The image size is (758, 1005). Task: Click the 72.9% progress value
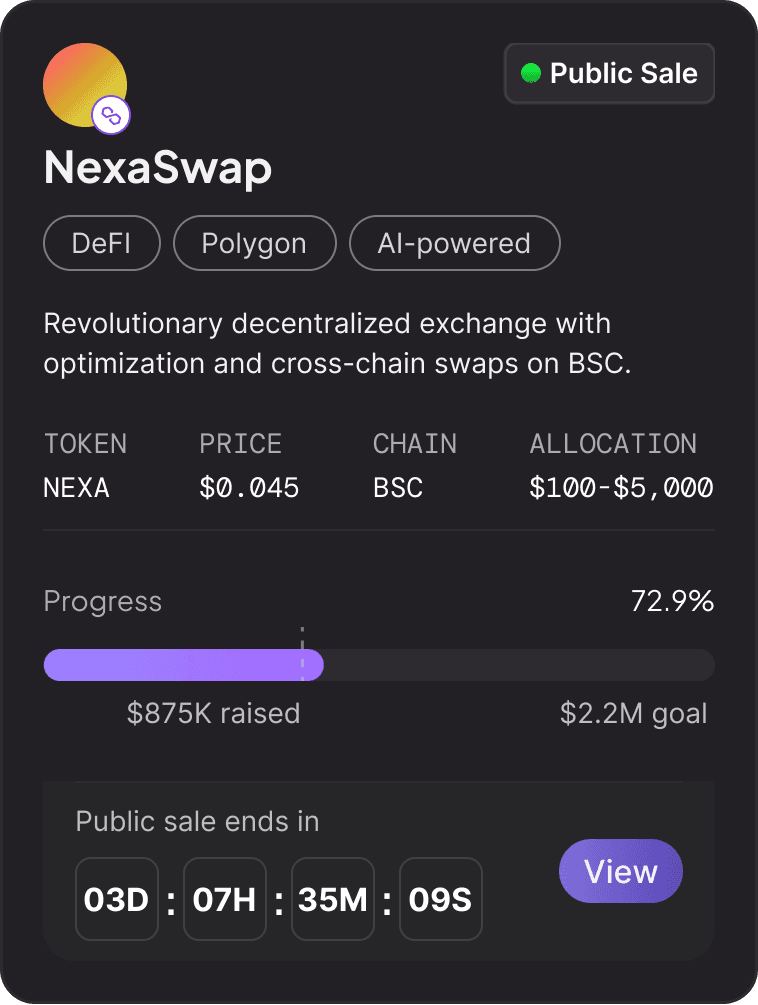(672, 601)
